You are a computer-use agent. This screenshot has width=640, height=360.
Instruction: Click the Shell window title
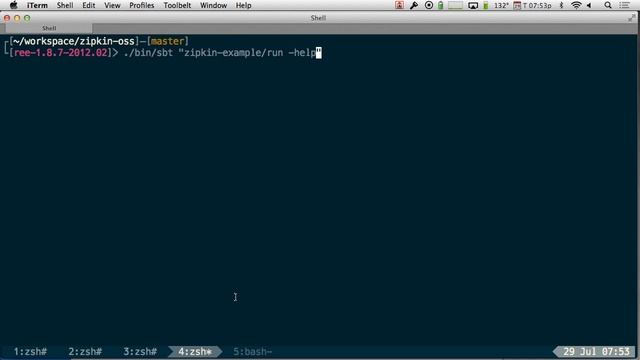(318, 18)
